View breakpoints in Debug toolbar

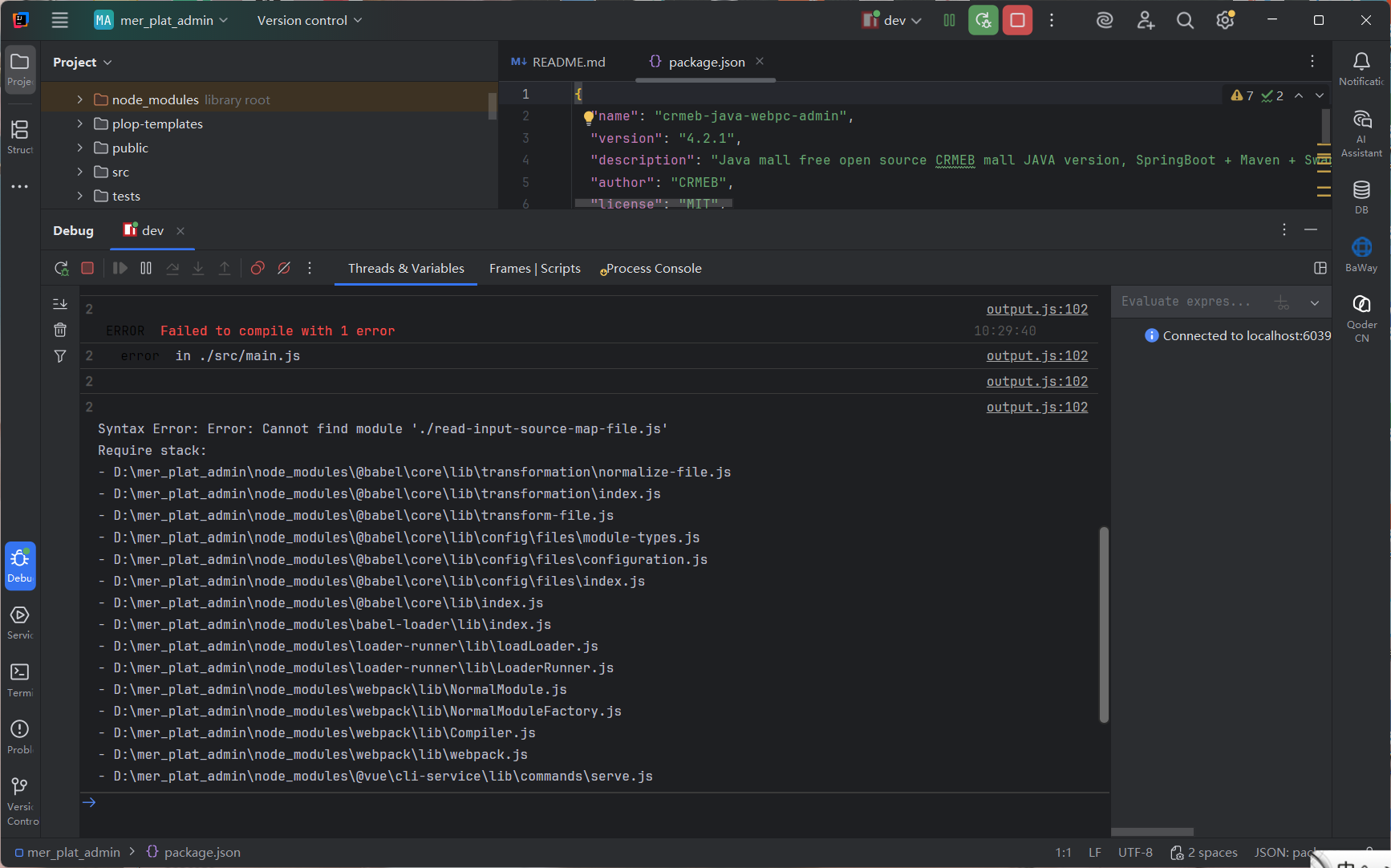(x=258, y=268)
